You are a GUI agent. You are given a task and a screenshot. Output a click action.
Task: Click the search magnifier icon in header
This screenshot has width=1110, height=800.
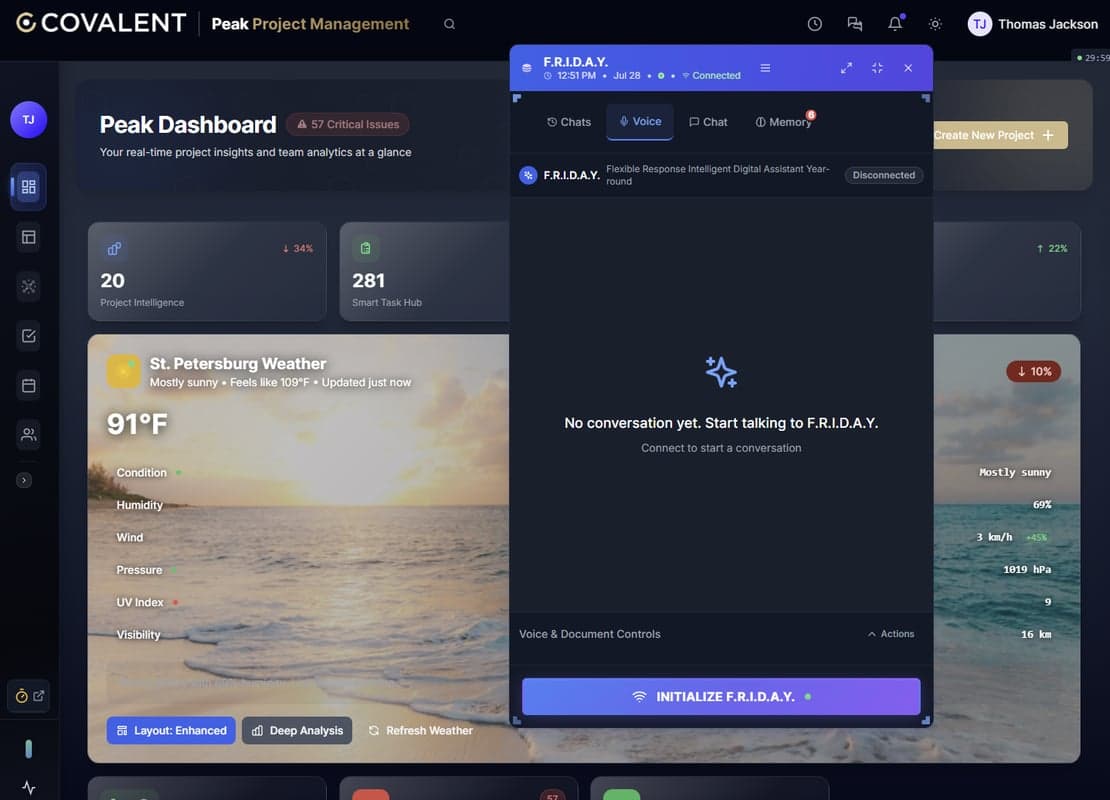pyautogui.click(x=449, y=24)
